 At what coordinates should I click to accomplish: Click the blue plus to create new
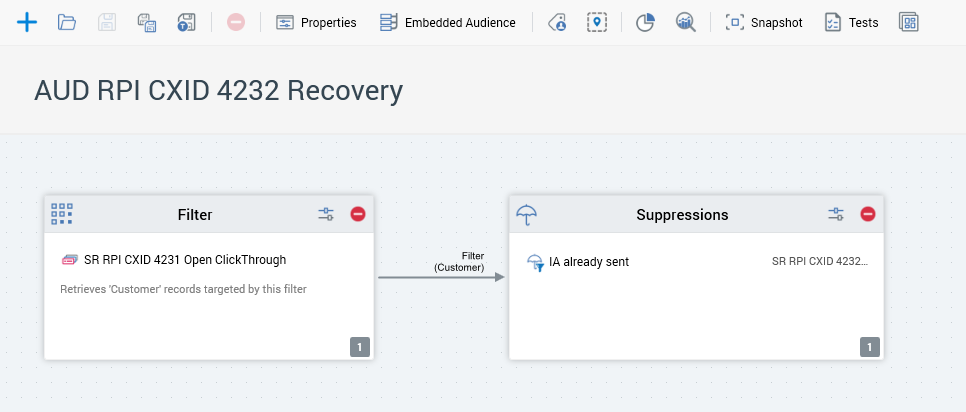coord(27,22)
